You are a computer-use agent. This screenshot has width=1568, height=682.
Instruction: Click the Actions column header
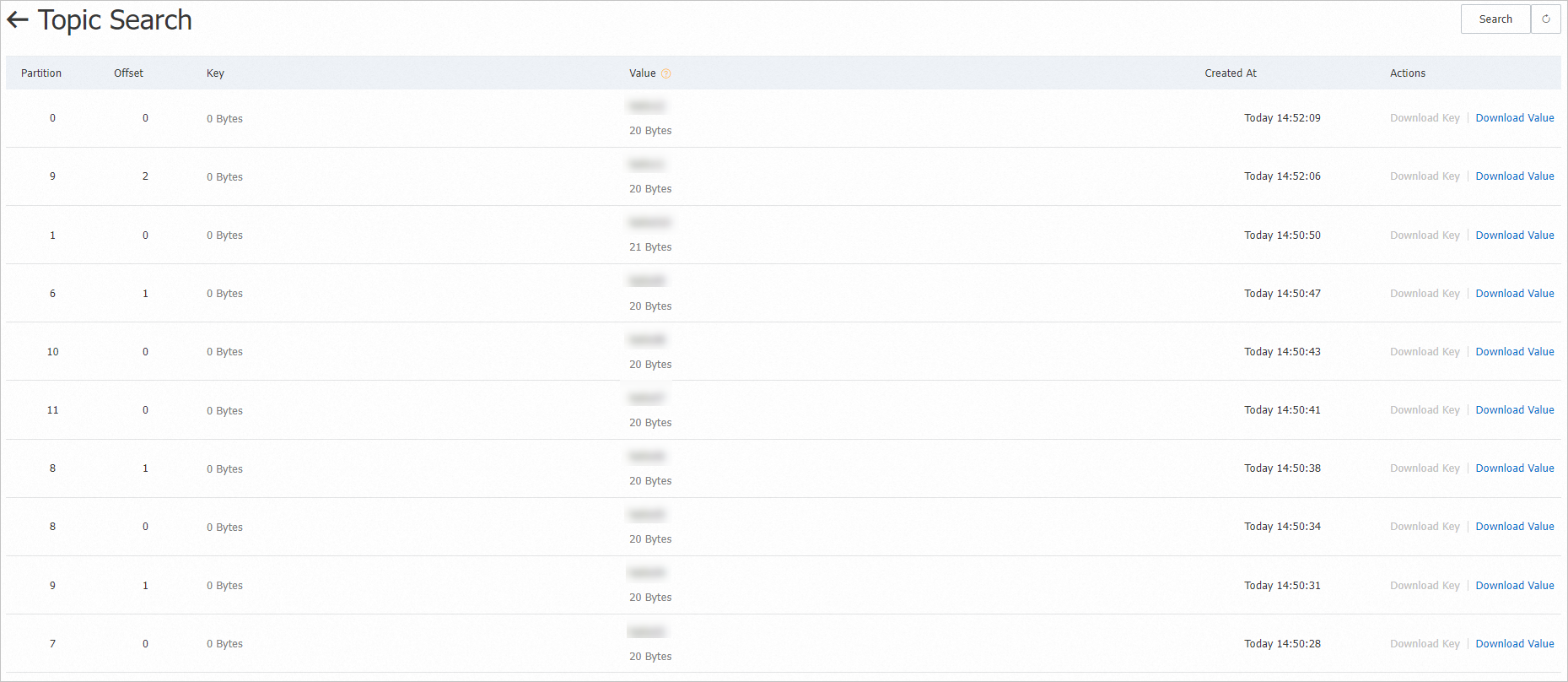coord(1408,73)
